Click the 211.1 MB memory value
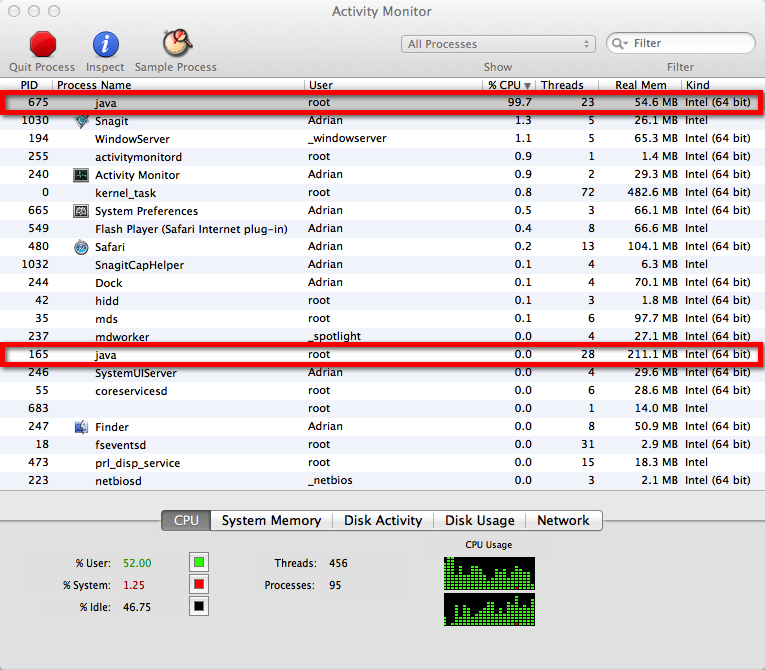The width and height of the screenshot is (765, 670). [652, 354]
